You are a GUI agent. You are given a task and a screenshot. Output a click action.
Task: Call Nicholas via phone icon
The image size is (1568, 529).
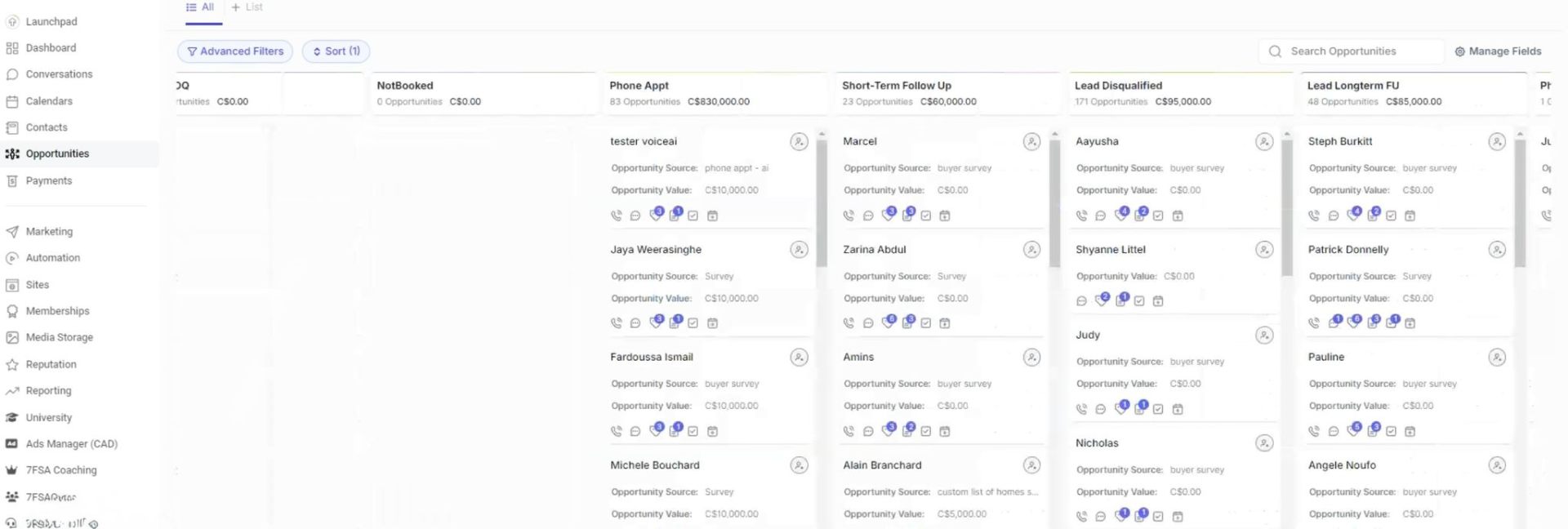tap(1081, 516)
